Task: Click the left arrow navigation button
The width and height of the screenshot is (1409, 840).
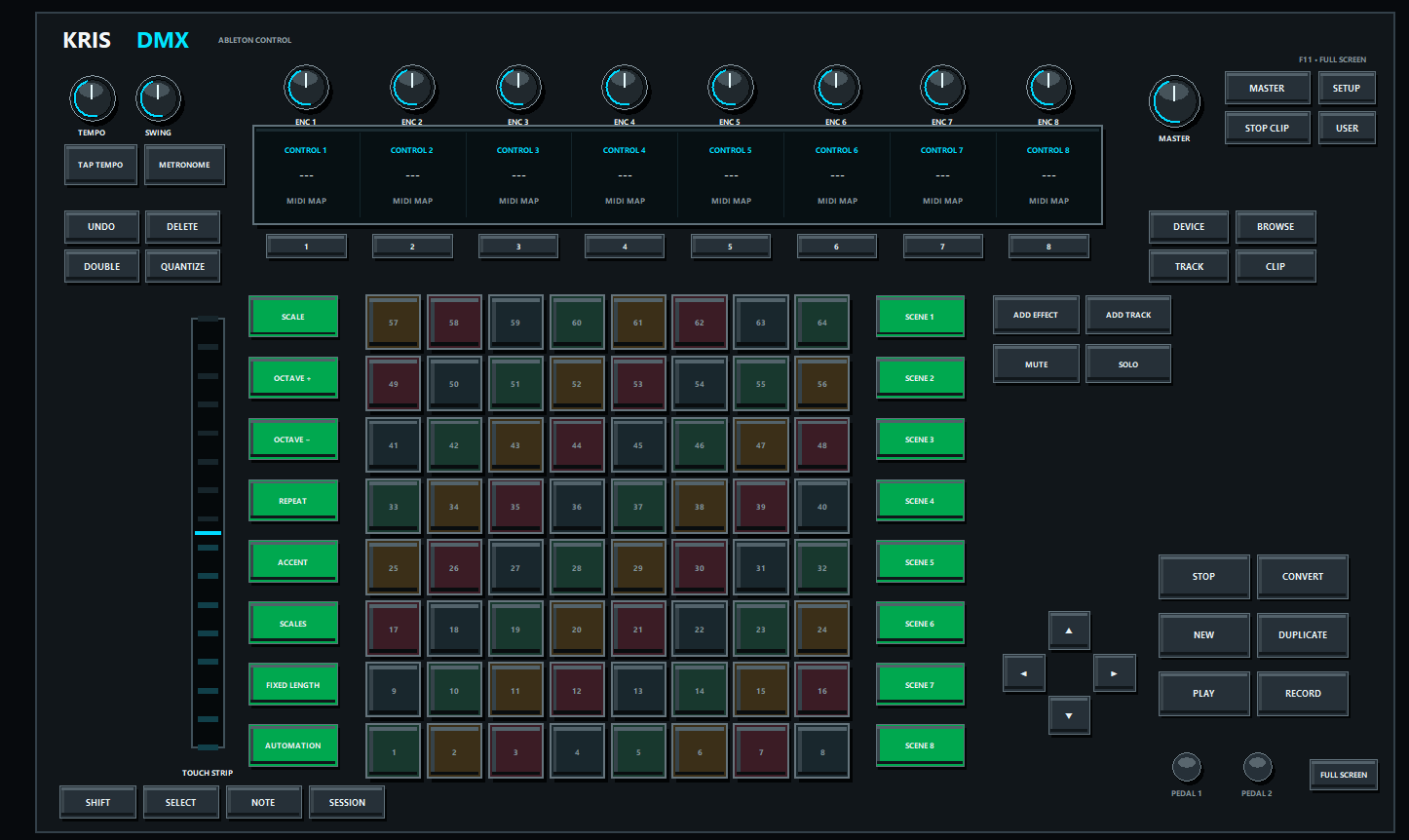Action: pyautogui.click(x=1024, y=673)
